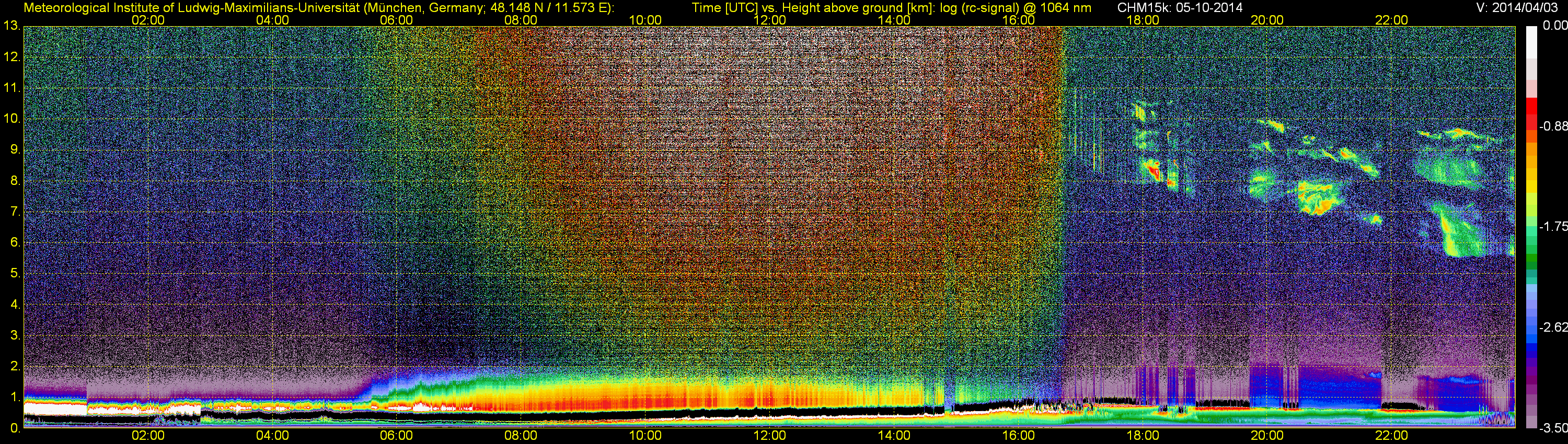This screenshot has height=444, width=1568.
Task: Click the 20:00 label on the bottom time axis
Action: tap(1267, 436)
